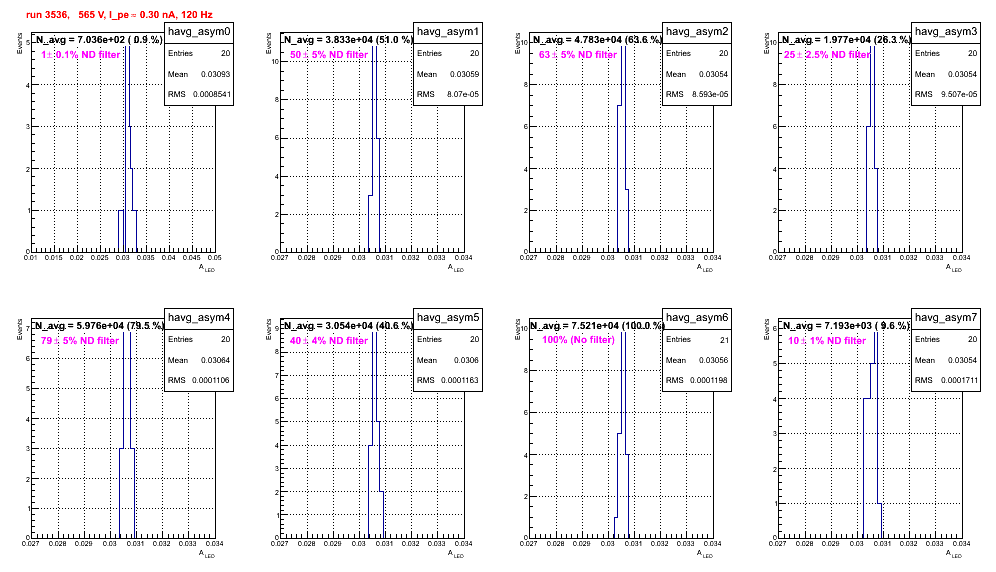Click Mean value 0.03059 in havg_asym1

click(464, 74)
